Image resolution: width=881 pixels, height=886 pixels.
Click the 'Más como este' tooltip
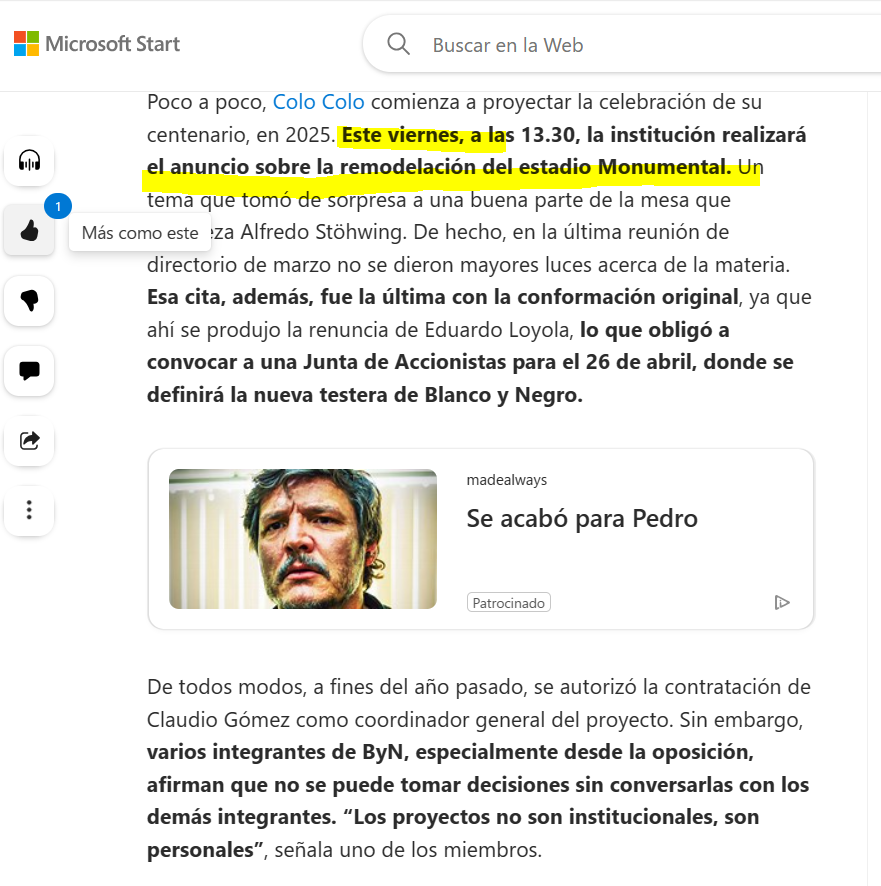click(140, 233)
